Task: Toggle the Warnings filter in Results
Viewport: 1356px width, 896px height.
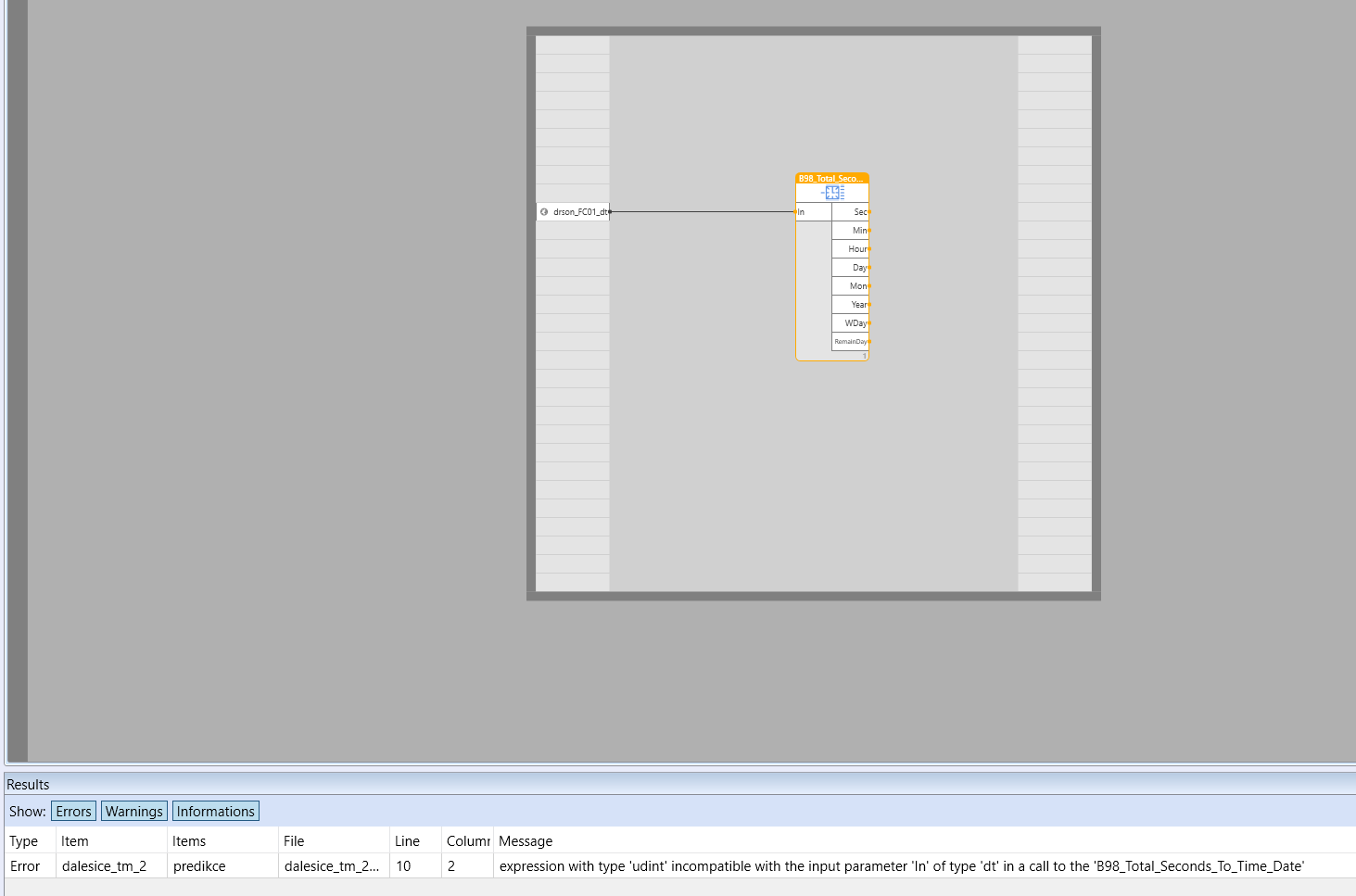Action: [133, 810]
